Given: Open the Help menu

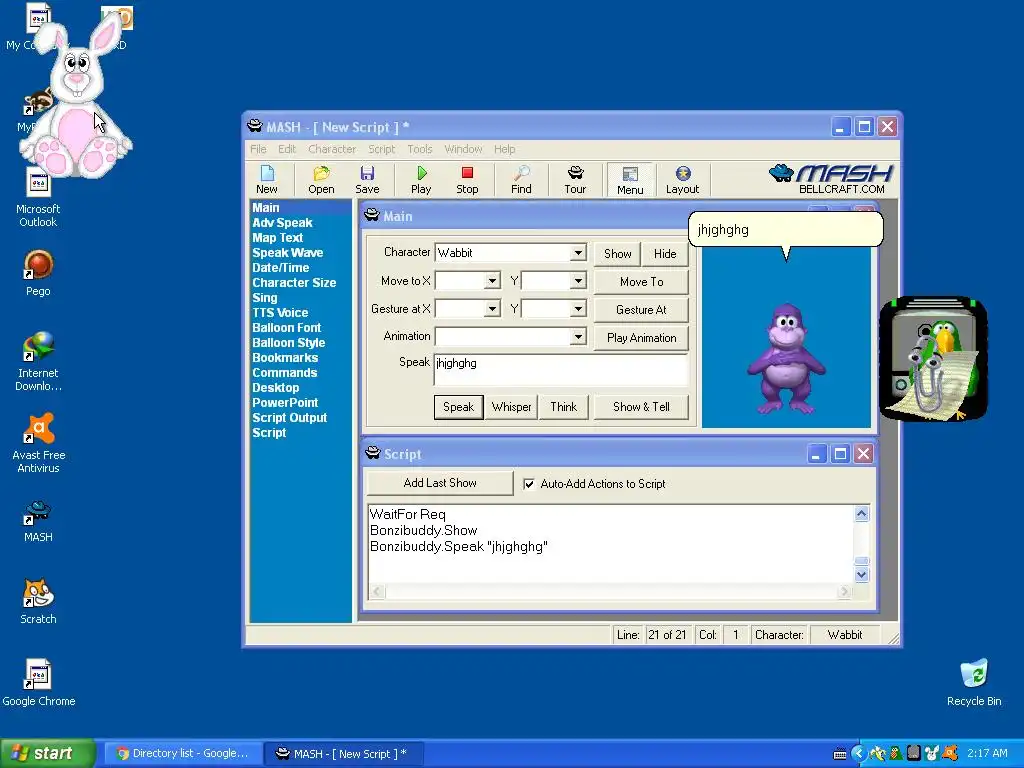Looking at the screenshot, I should pyautogui.click(x=504, y=149).
